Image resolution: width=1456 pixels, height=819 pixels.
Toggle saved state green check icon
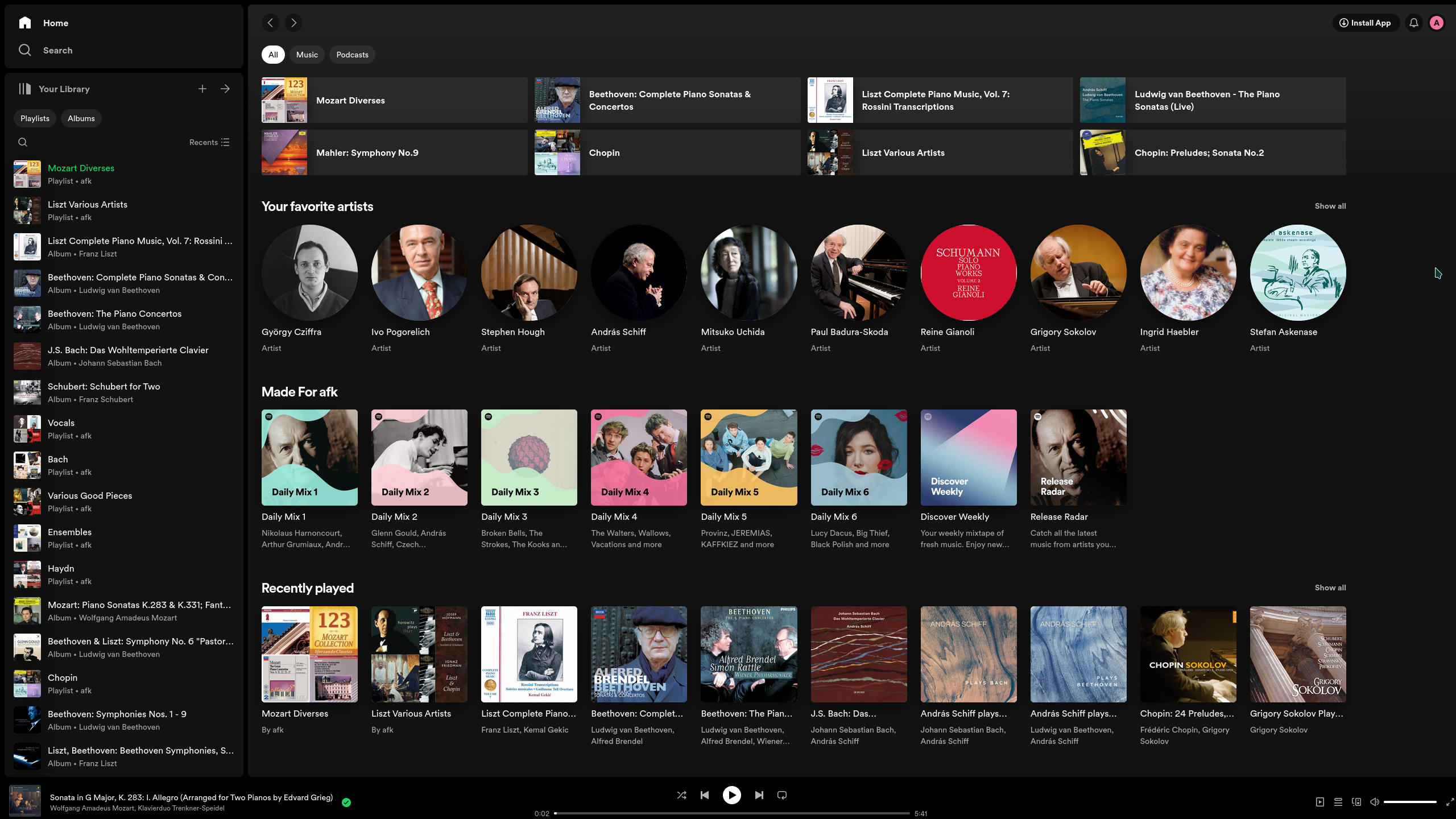[x=346, y=803]
